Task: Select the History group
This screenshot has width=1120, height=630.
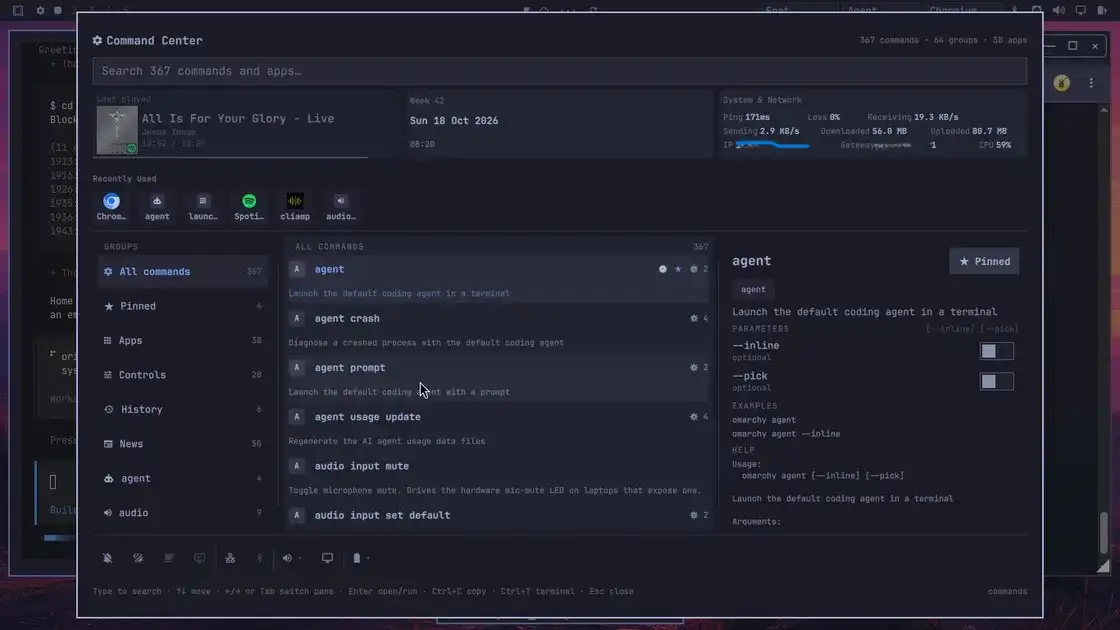Action: point(183,409)
